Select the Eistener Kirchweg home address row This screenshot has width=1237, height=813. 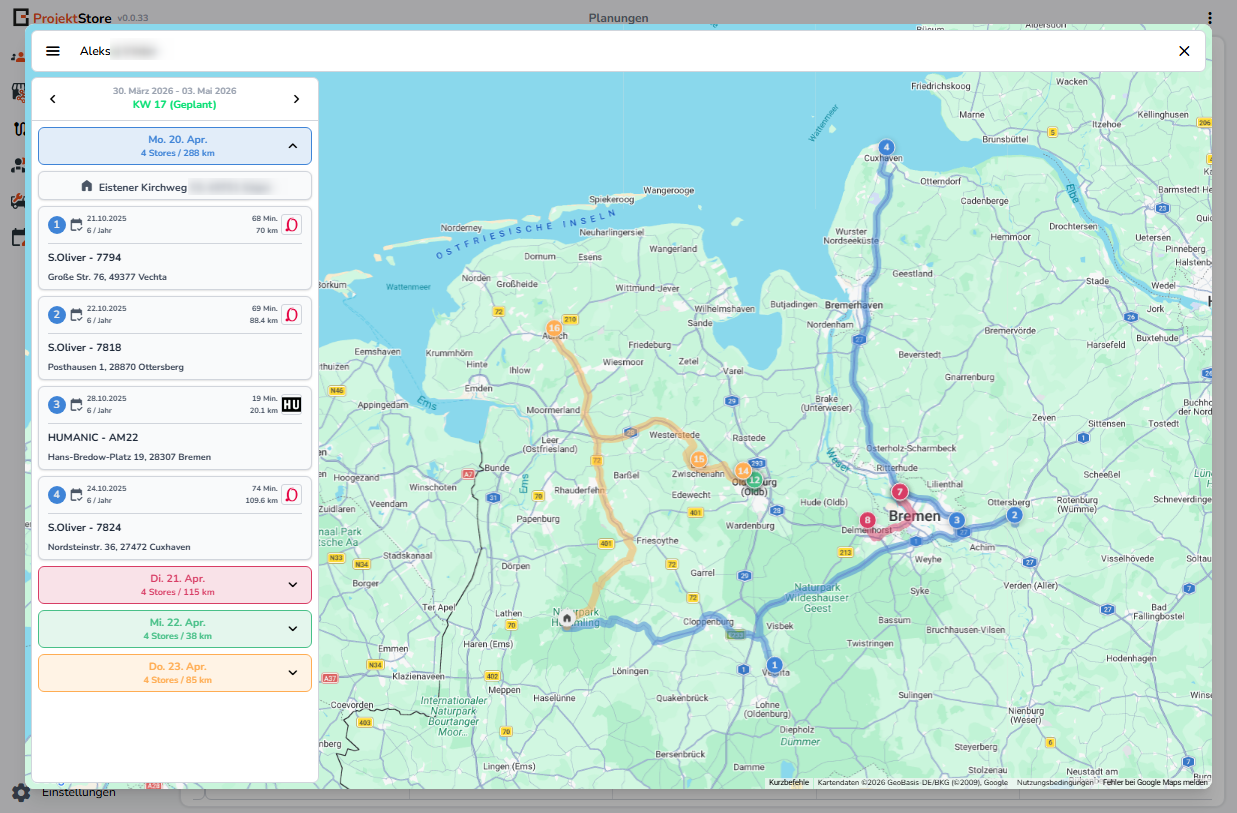(x=175, y=186)
